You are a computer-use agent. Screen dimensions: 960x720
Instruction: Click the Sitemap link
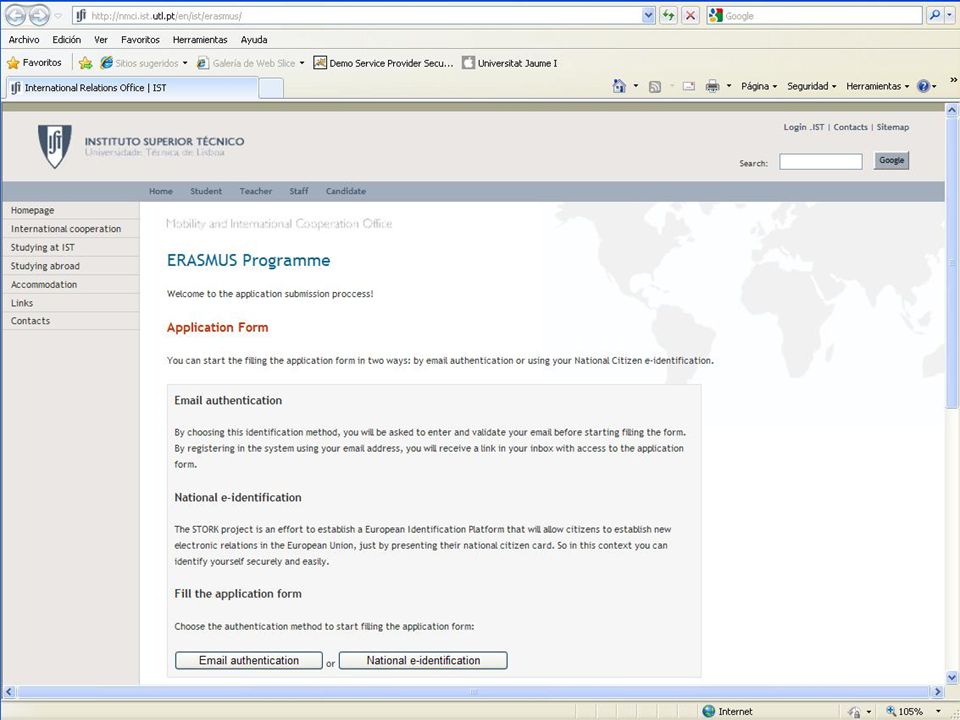[893, 127]
